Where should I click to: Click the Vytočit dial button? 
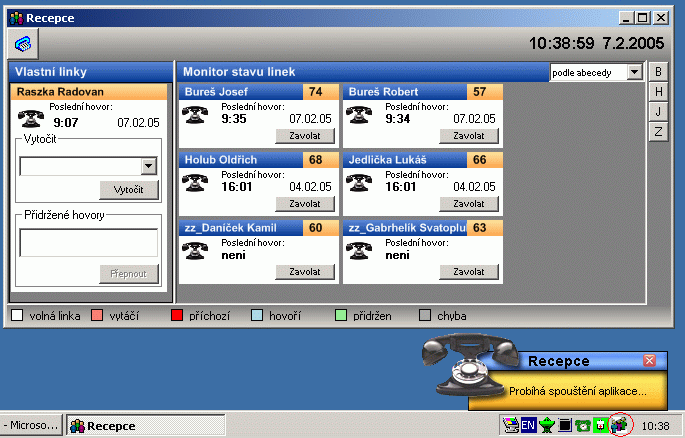click(129, 190)
